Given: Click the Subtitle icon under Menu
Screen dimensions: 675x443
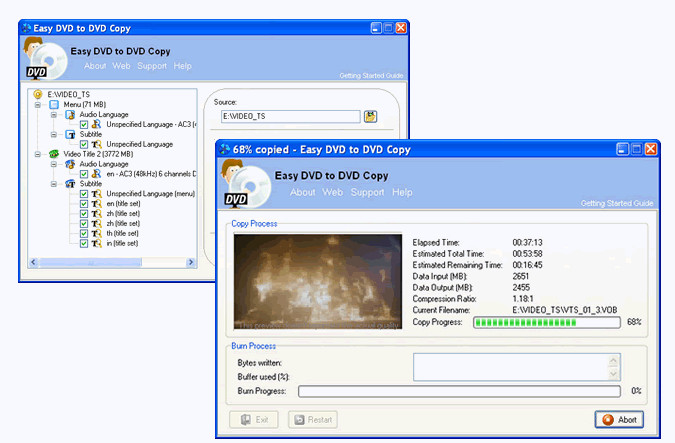Looking at the screenshot, I should [70, 134].
